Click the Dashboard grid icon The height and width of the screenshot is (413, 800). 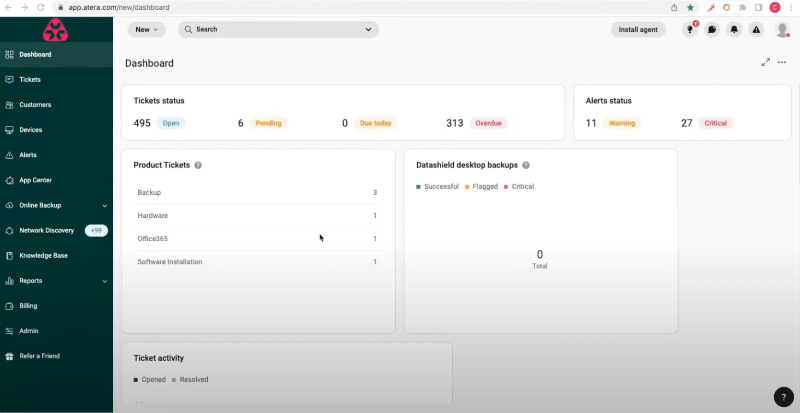point(9,55)
